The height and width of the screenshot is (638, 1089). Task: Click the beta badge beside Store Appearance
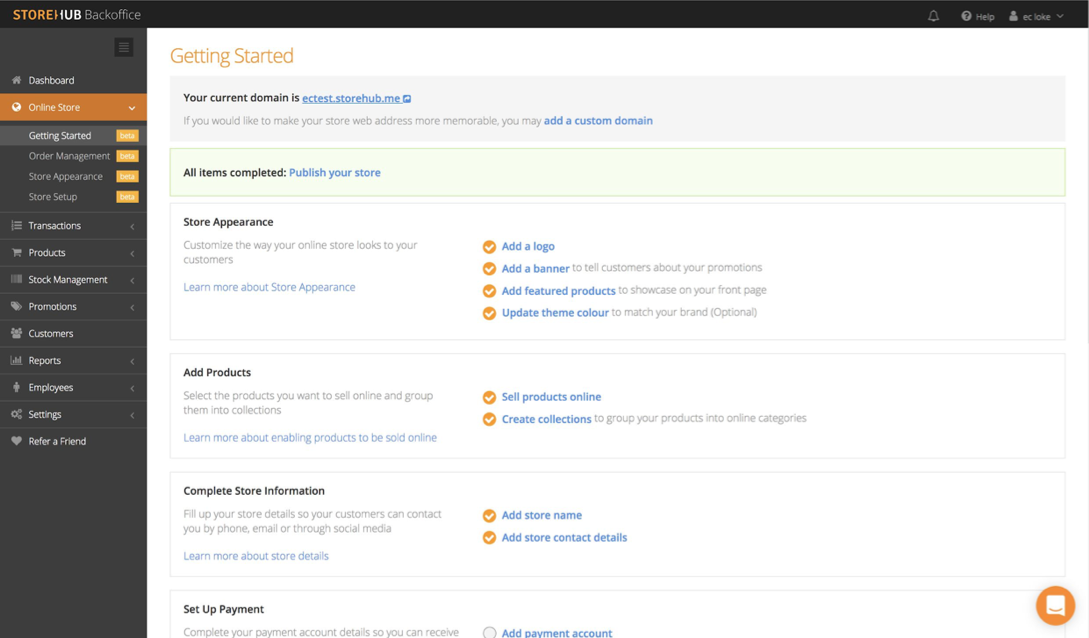(x=127, y=176)
